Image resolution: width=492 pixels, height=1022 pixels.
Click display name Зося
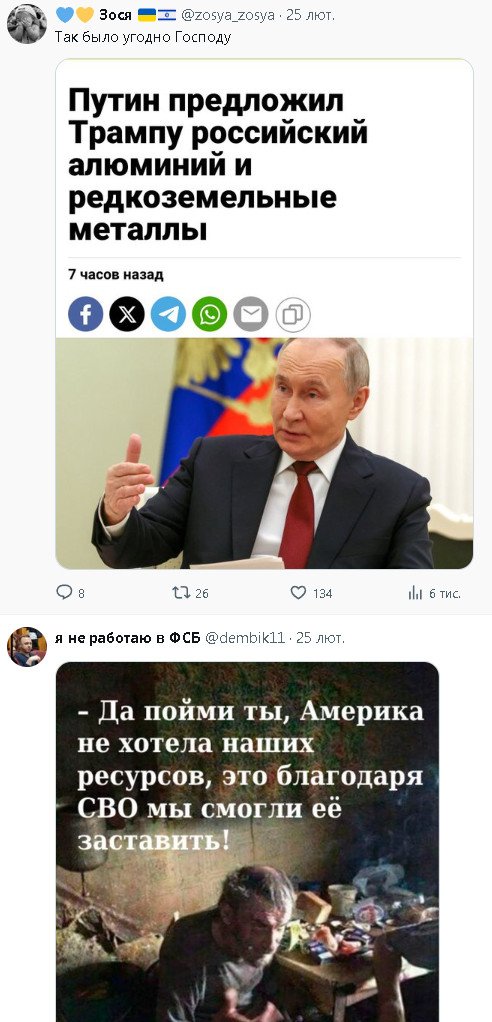115,16
